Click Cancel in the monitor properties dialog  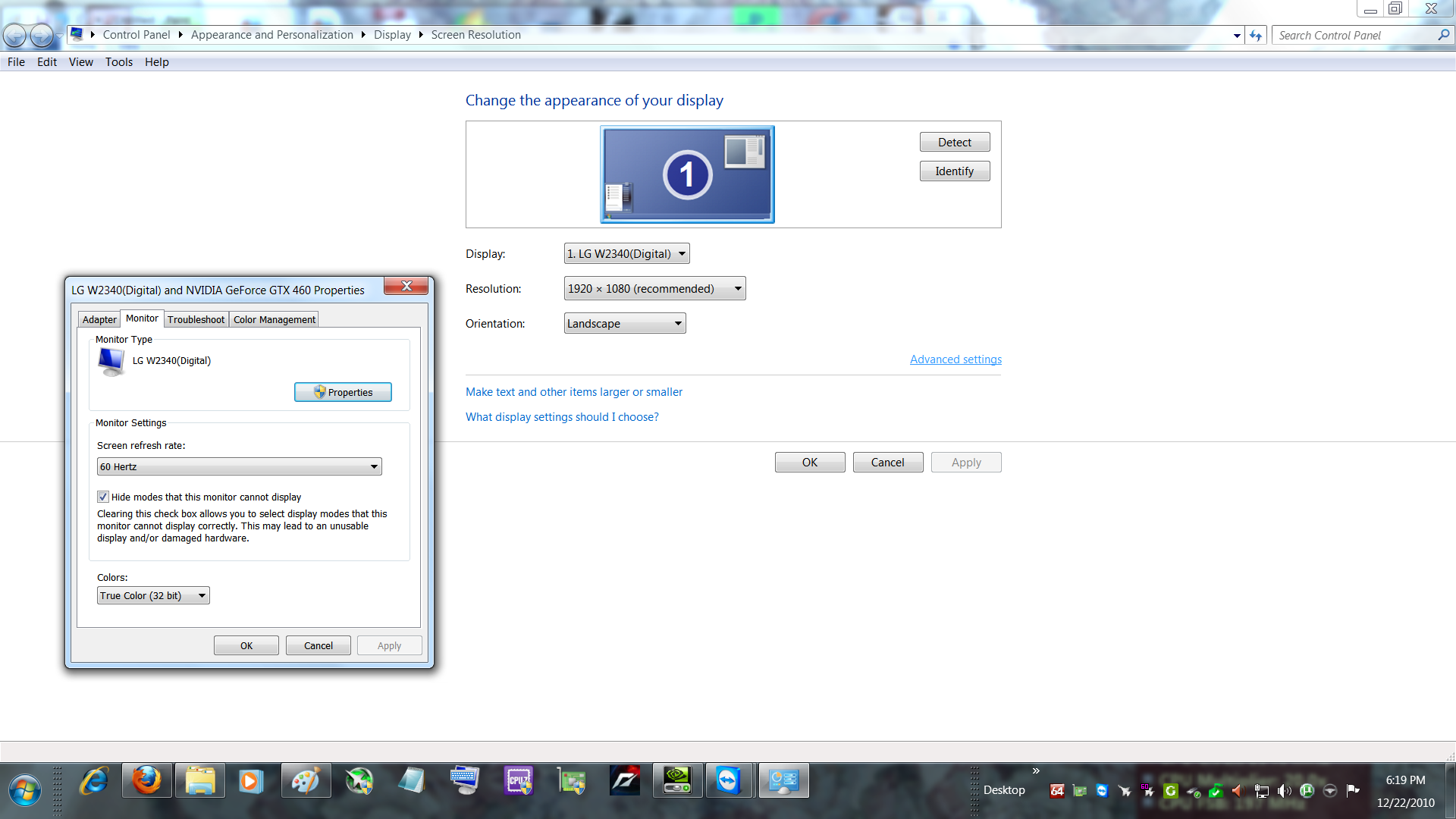click(318, 645)
